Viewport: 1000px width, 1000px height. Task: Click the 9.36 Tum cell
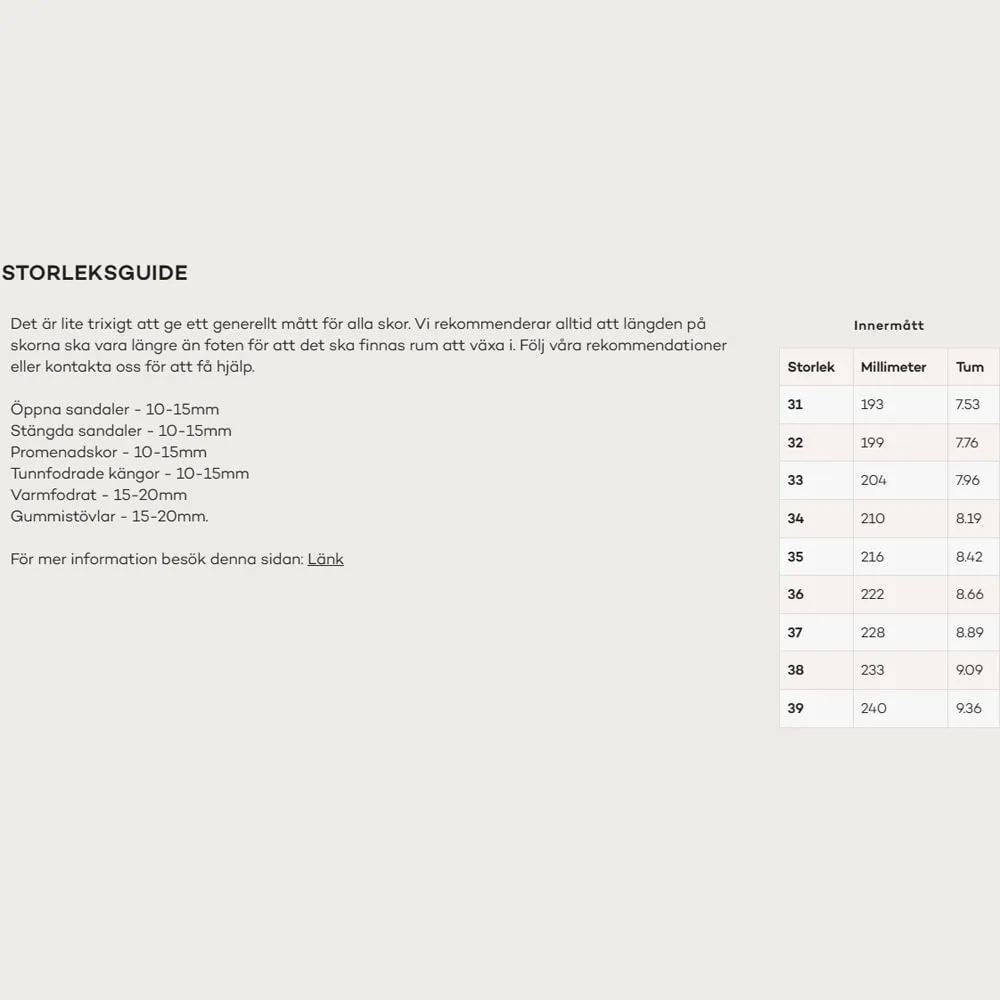(973, 709)
